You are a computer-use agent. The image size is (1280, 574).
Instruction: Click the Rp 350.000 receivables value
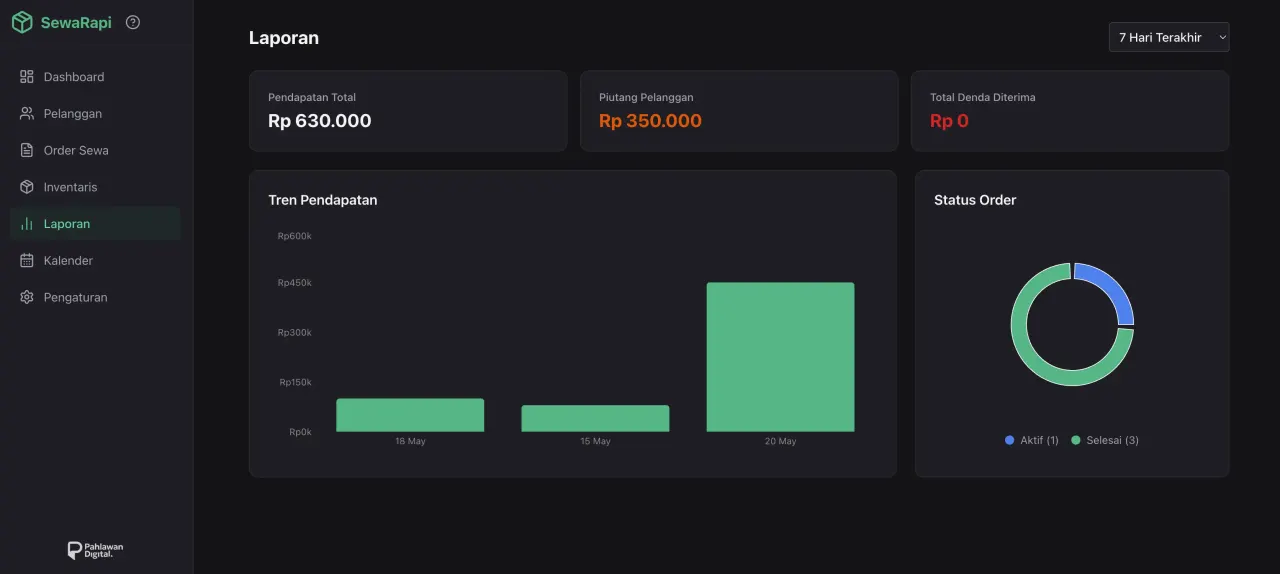tap(650, 121)
